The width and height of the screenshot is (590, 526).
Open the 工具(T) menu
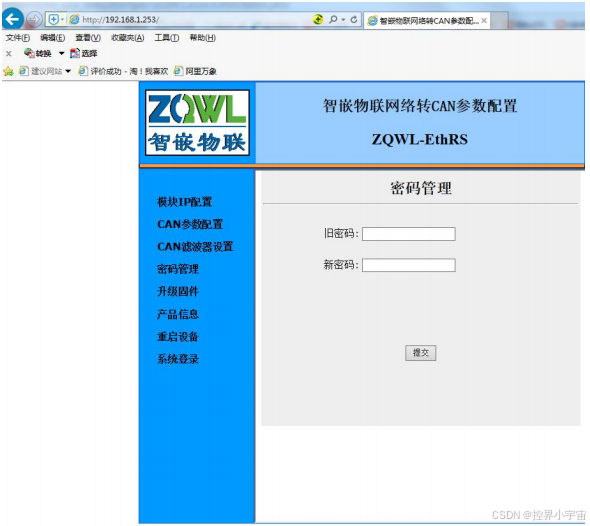point(167,38)
